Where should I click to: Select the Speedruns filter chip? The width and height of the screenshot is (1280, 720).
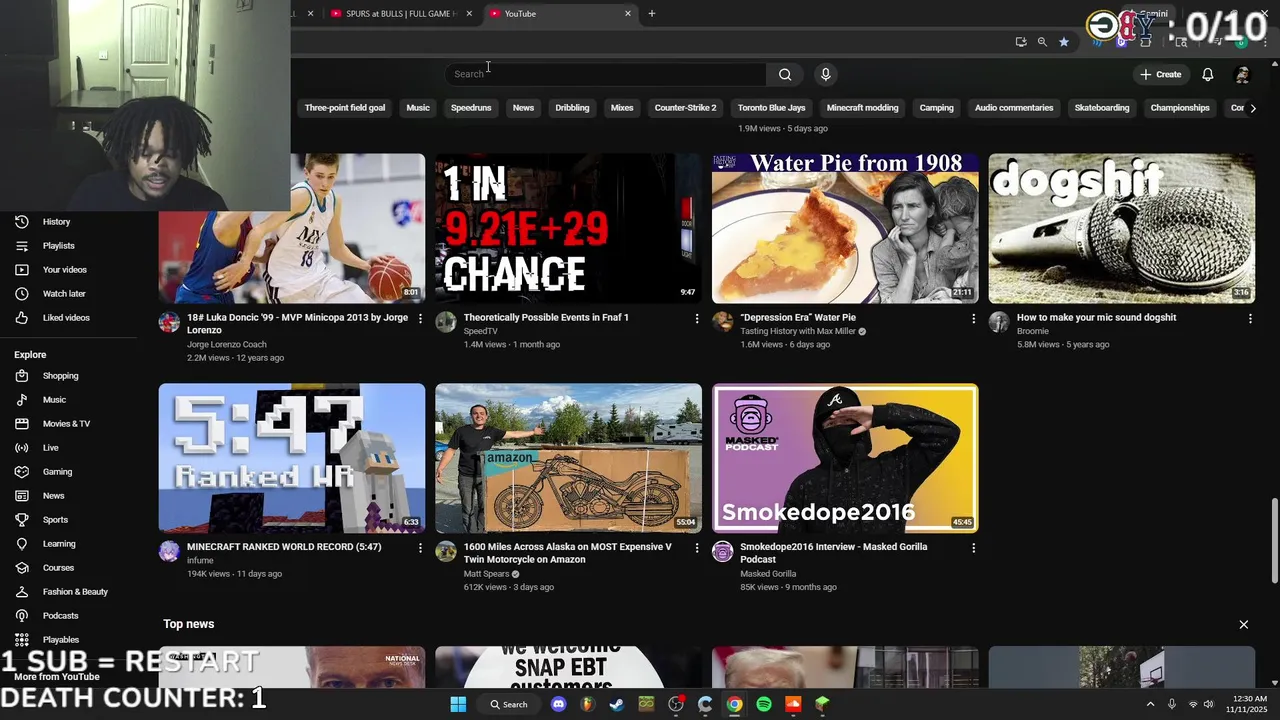(x=471, y=108)
